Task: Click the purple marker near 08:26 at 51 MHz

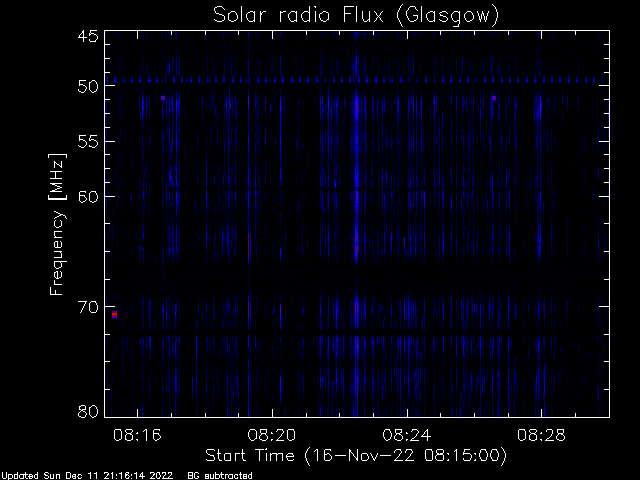Action: point(494,98)
